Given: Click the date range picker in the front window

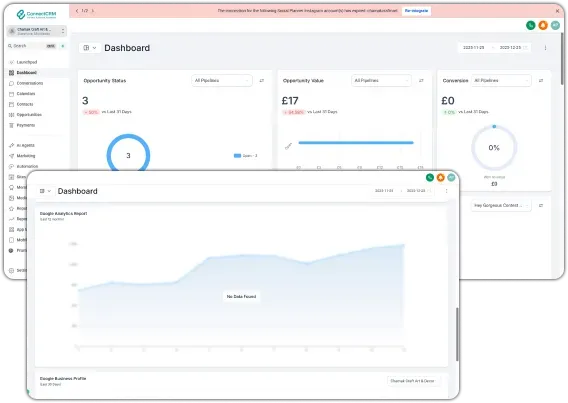Looking at the screenshot, I should [402, 190].
